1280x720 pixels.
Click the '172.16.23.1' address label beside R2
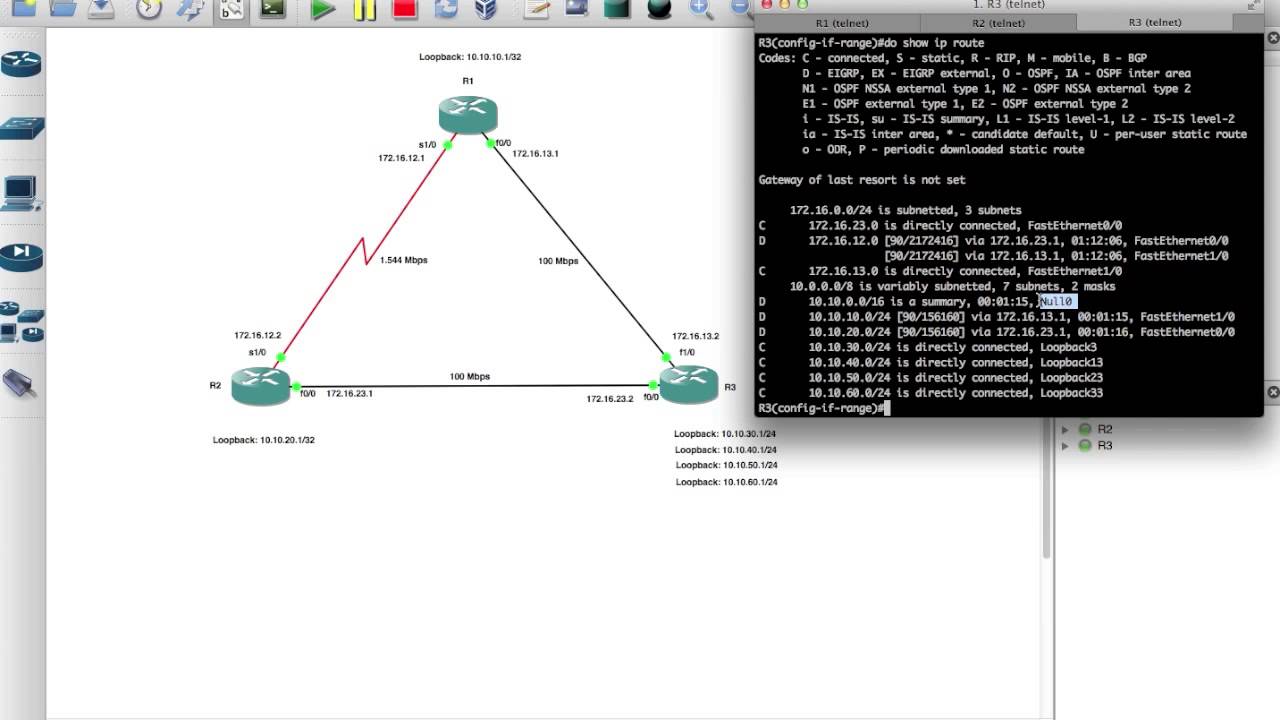tap(349, 394)
